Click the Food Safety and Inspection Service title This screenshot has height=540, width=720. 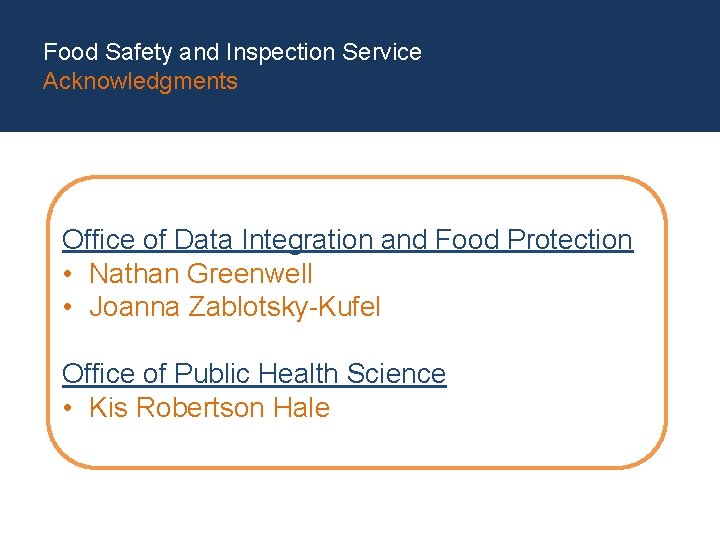(232, 52)
